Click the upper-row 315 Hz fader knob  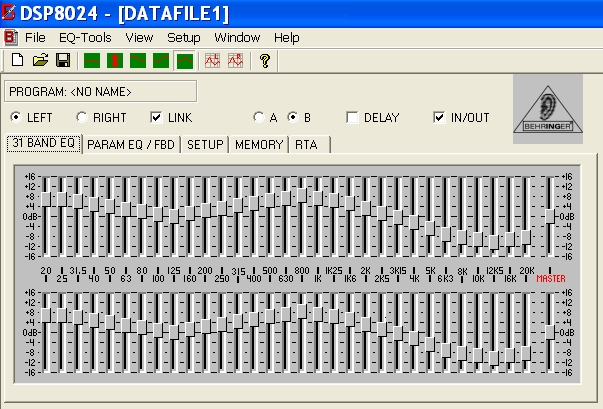pos(238,205)
